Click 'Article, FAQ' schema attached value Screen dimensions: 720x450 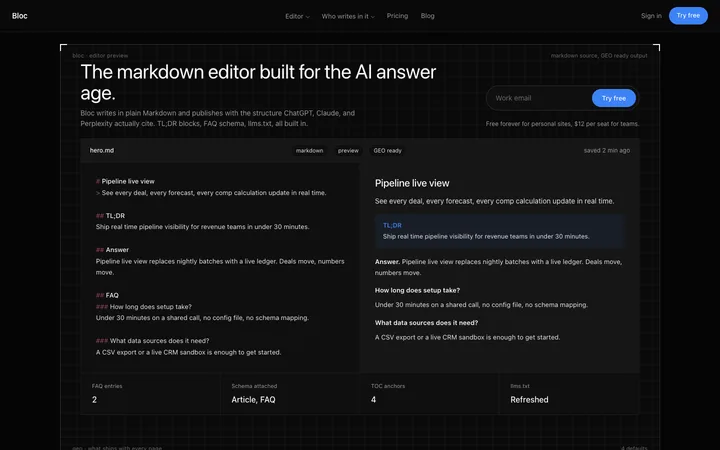253,399
